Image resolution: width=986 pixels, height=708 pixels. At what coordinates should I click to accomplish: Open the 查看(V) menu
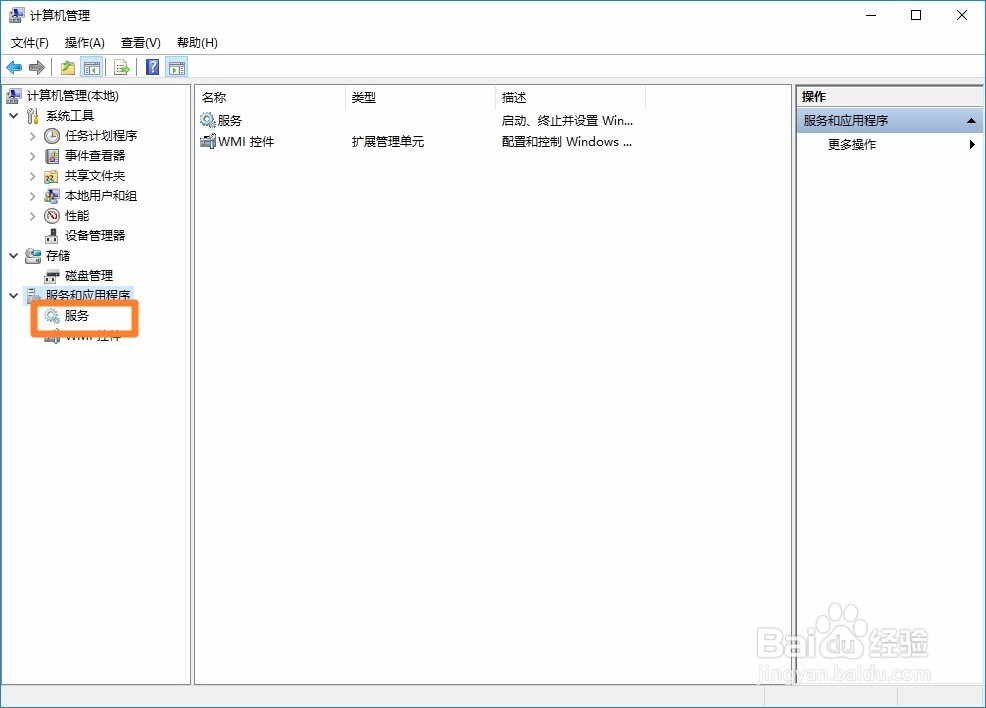140,42
